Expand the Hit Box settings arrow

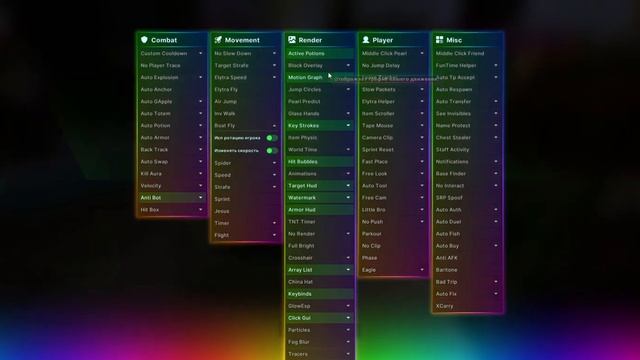(200, 210)
